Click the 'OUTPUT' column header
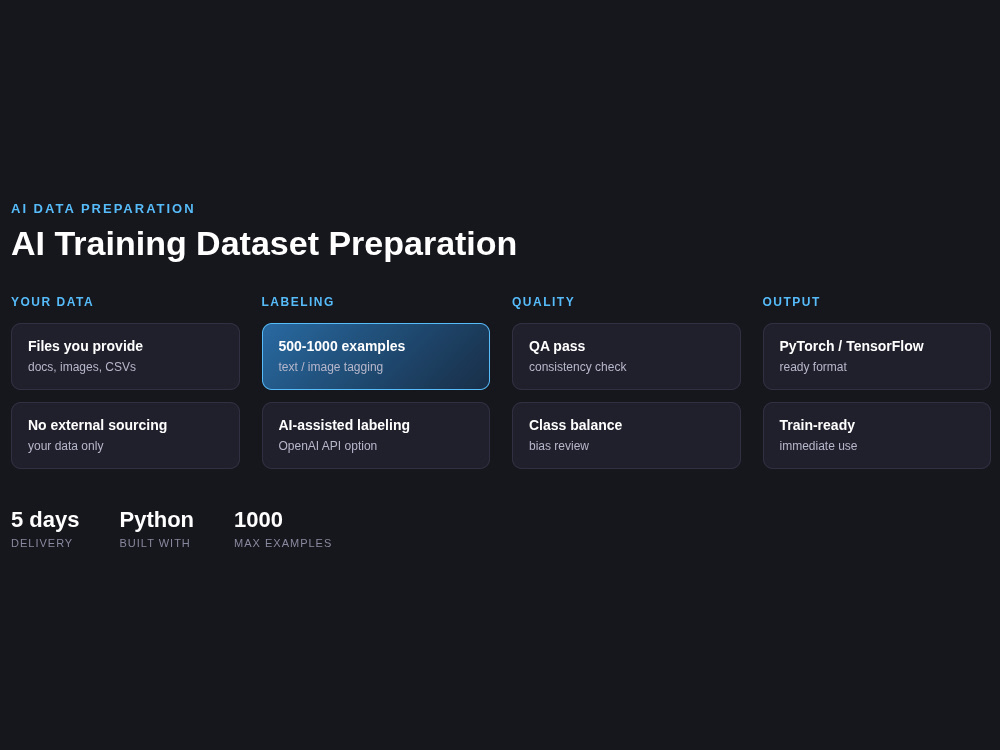This screenshot has width=1000, height=750. pyautogui.click(x=791, y=302)
